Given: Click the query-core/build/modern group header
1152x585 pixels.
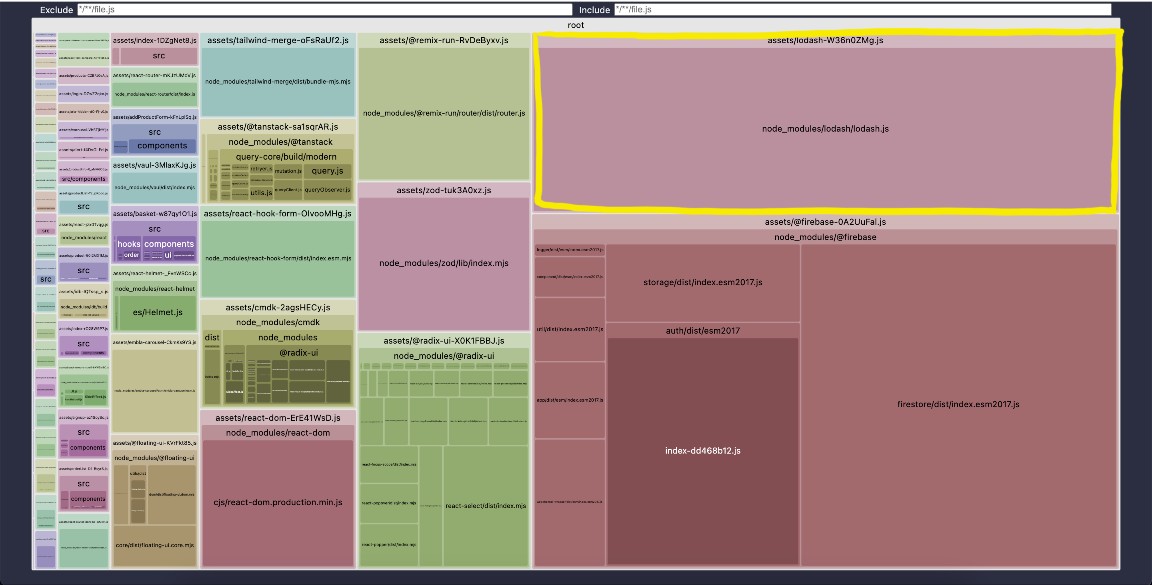Looking at the screenshot, I should pyautogui.click(x=286, y=157).
